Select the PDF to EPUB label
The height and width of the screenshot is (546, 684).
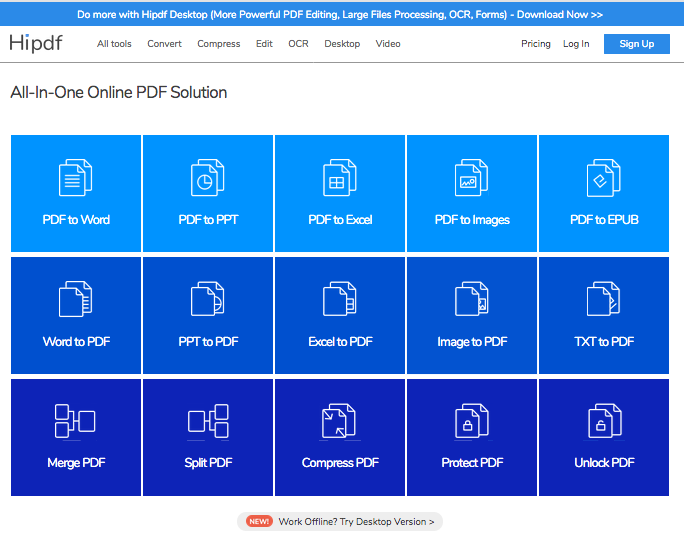coord(604,219)
